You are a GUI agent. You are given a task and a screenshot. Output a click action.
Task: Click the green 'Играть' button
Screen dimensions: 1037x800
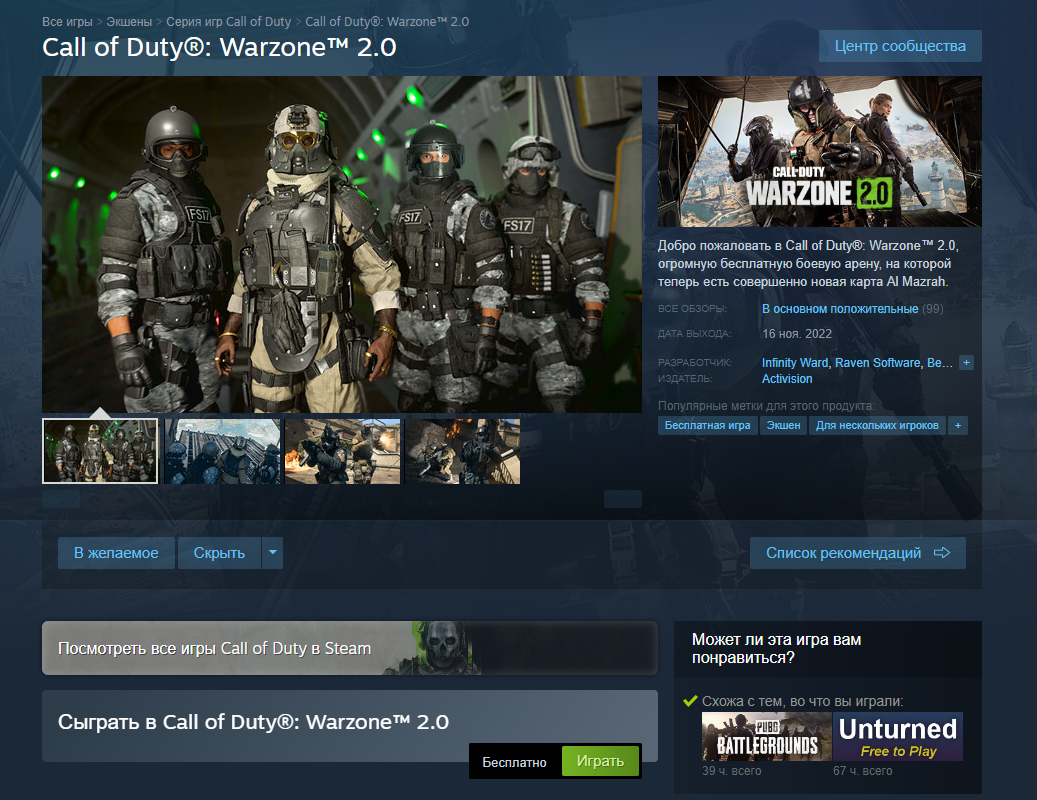click(600, 761)
